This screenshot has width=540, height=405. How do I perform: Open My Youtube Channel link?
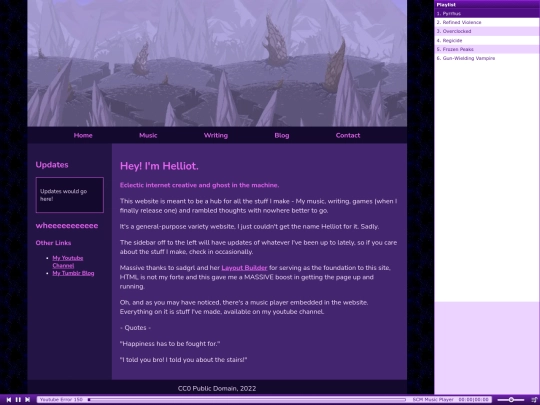point(68,261)
